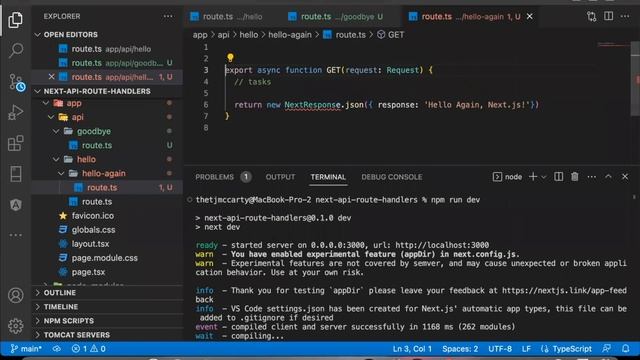Image resolution: width=640 pixels, height=360 pixels.
Task: Open layout.tsx in file tree
Action: point(107,244)
